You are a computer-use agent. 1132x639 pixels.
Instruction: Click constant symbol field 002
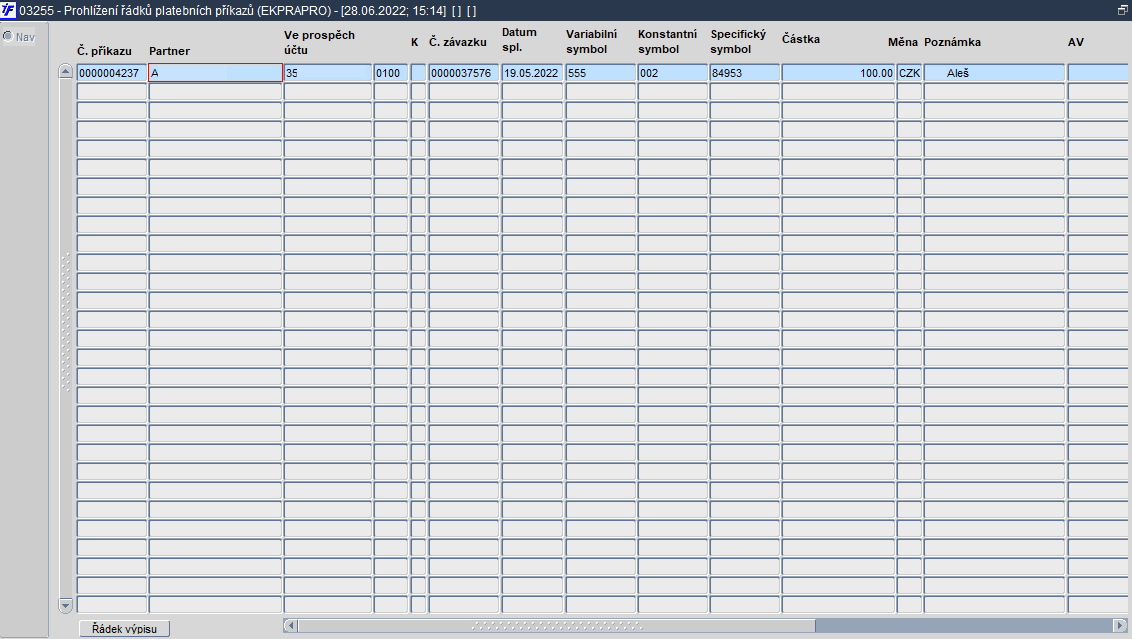coord(673,73)
